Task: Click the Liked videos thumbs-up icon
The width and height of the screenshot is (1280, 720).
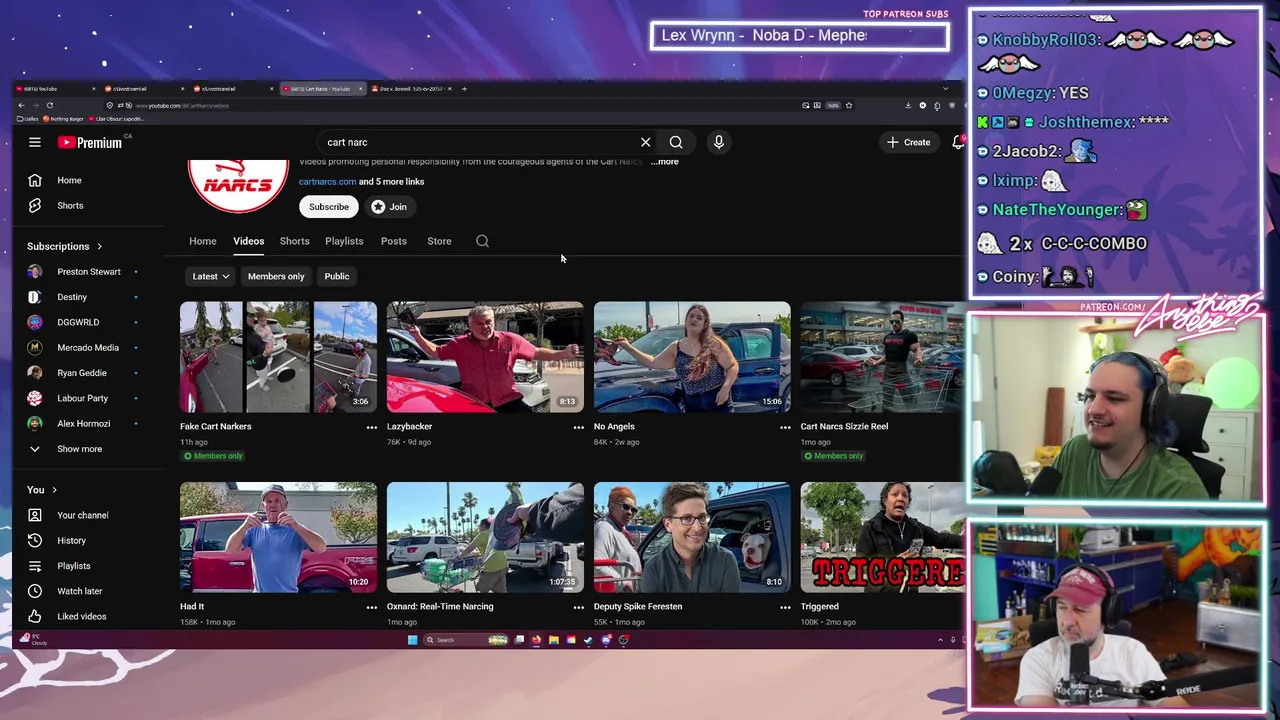Action: (35, 616)
